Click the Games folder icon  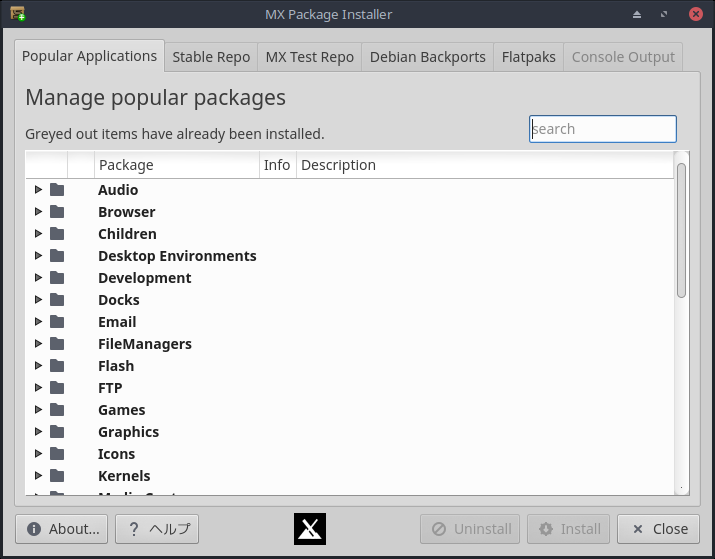point(57,409)
